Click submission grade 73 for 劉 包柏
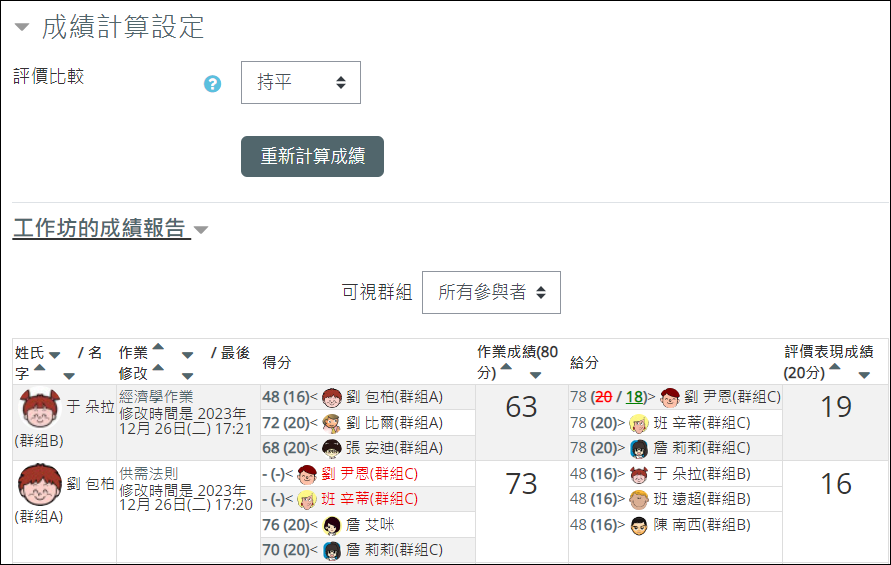The width and height of the screenshot is (891, 565). tap(521, 484)
